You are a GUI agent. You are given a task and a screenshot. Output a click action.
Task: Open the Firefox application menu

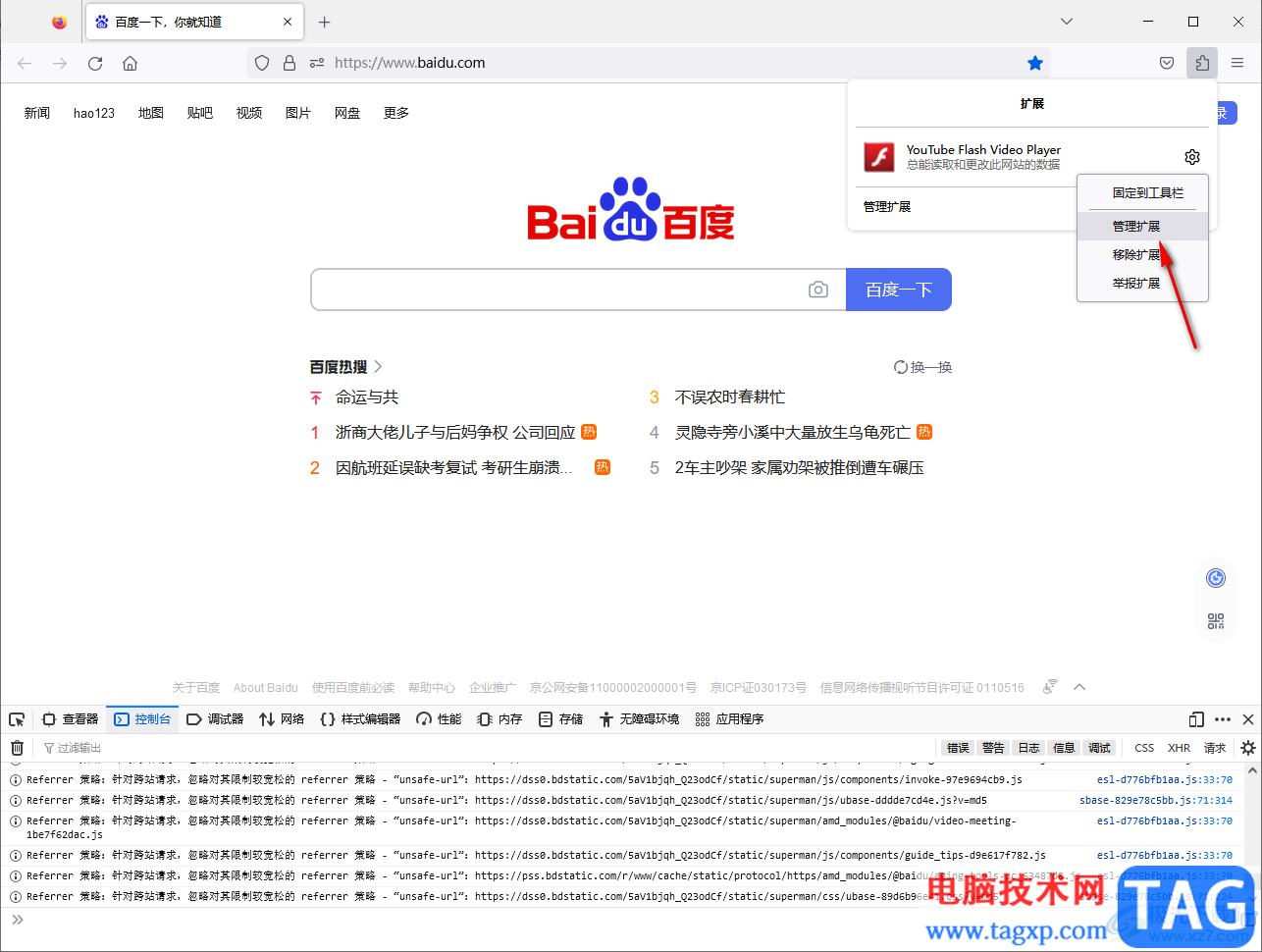(x=1237, y=63)
